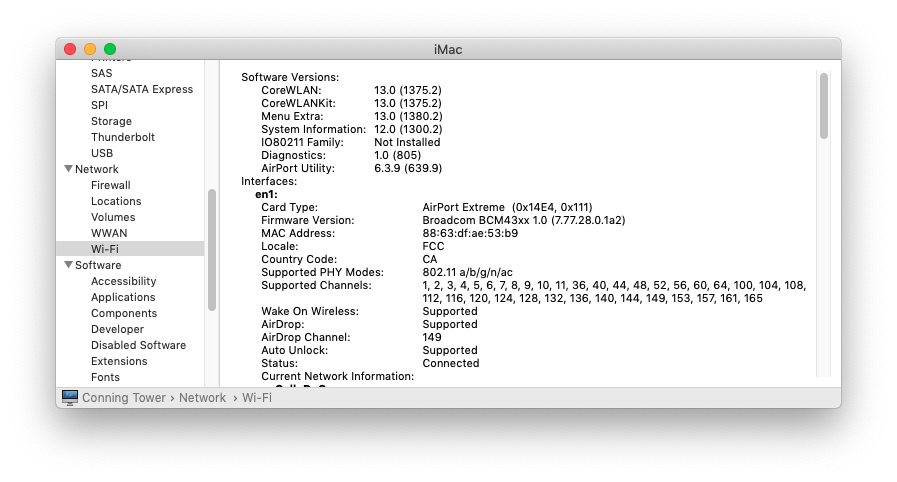Click the Auto Unlock label
Viewport: 897px width, 482px height.
[x=295, y=350]
